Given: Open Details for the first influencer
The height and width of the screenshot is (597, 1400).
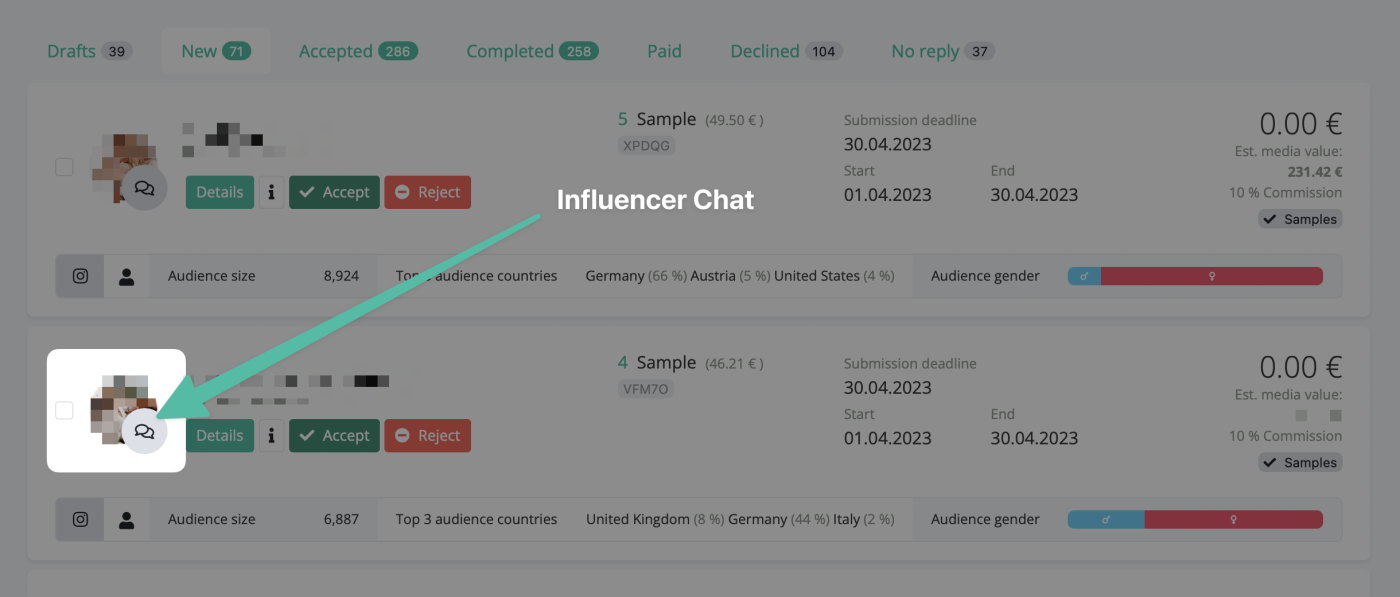Looking at the screenshot, I should tap(219, 192).
